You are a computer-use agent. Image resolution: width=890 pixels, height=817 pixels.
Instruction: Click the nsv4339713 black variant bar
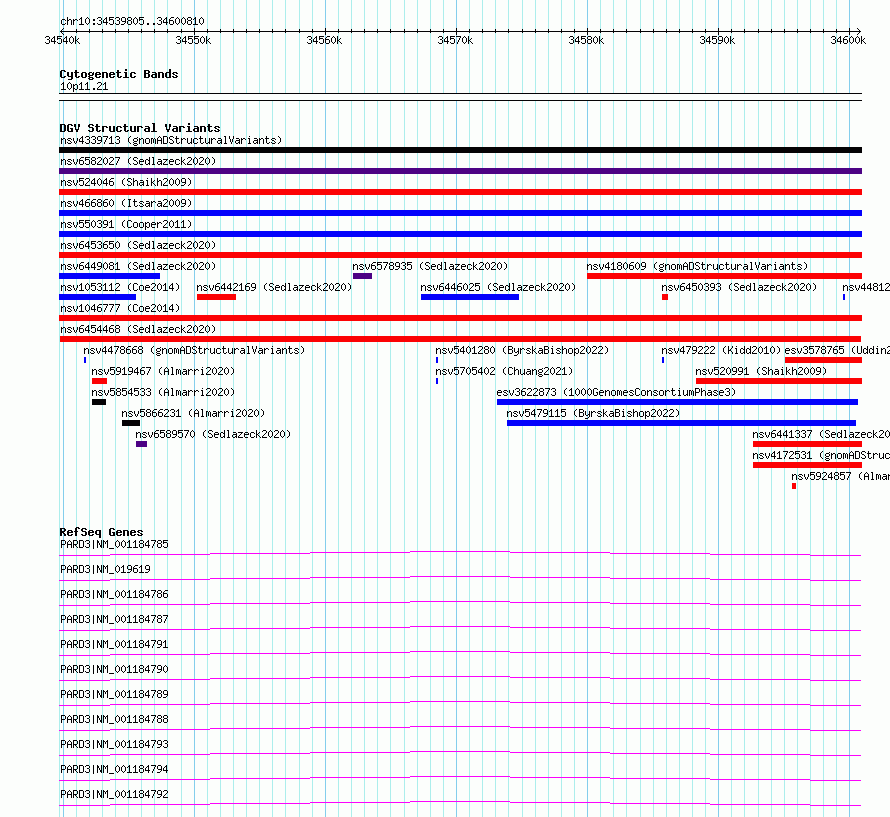click(460, 150)
